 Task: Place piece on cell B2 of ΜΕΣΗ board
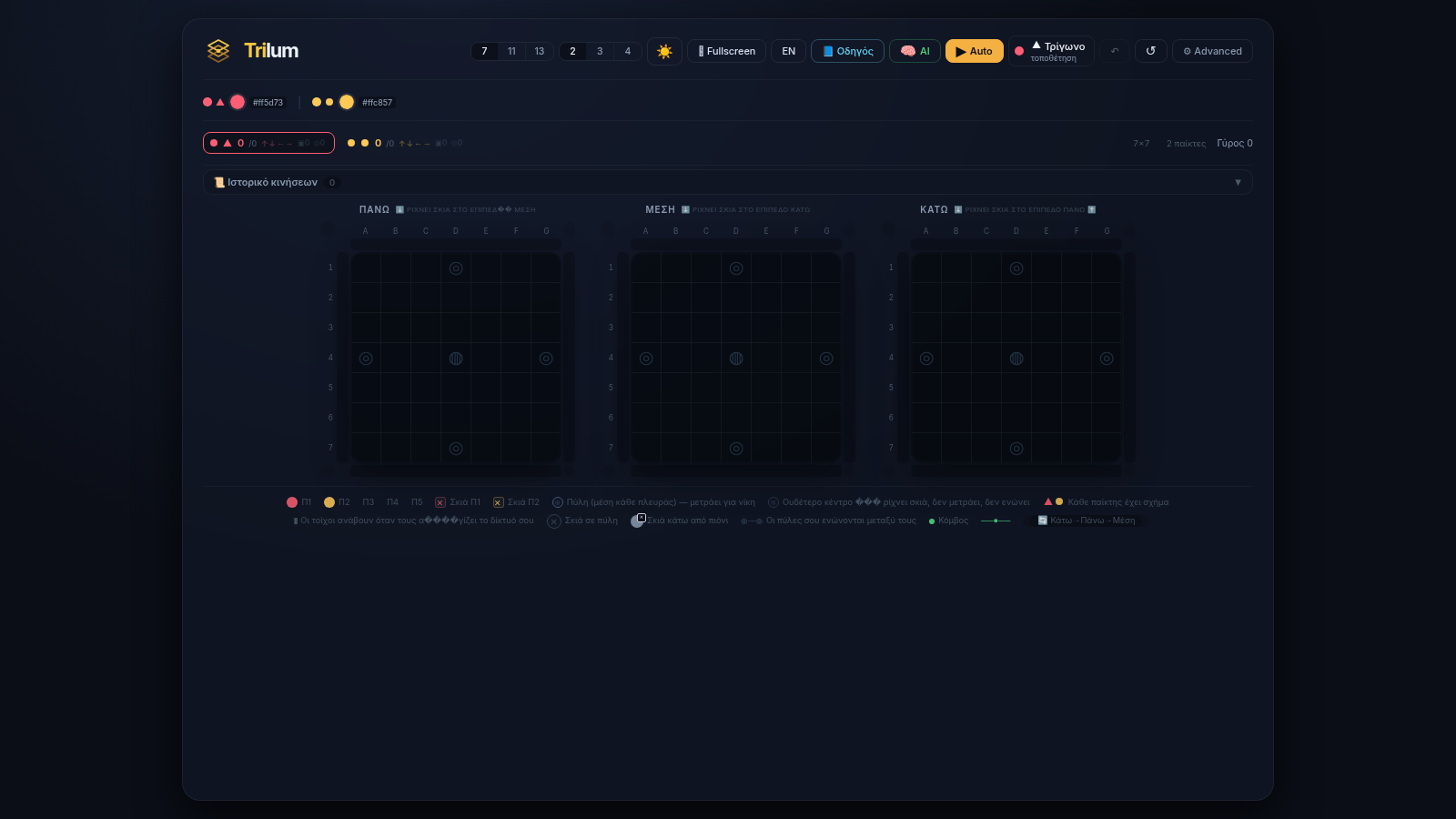[676, 298]
